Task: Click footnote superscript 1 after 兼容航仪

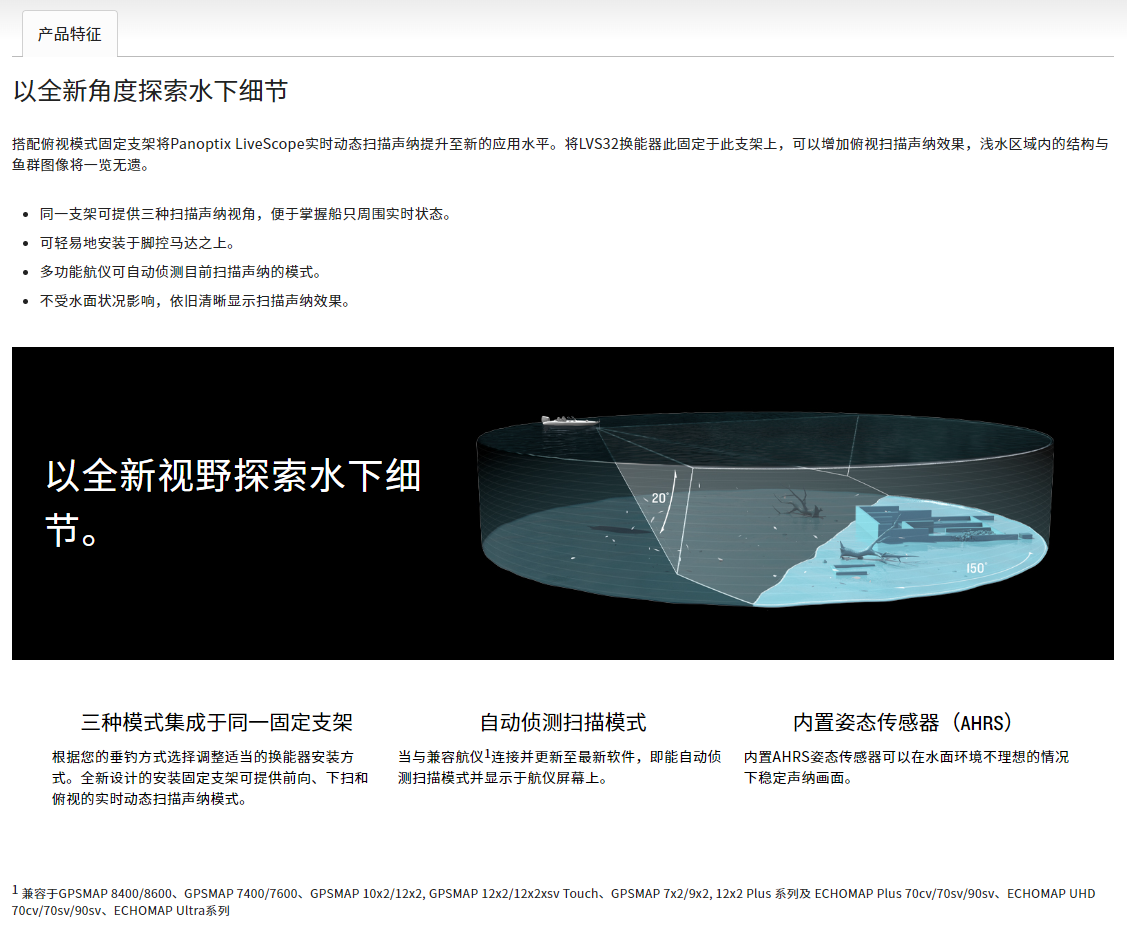Action: click(487, 754)
